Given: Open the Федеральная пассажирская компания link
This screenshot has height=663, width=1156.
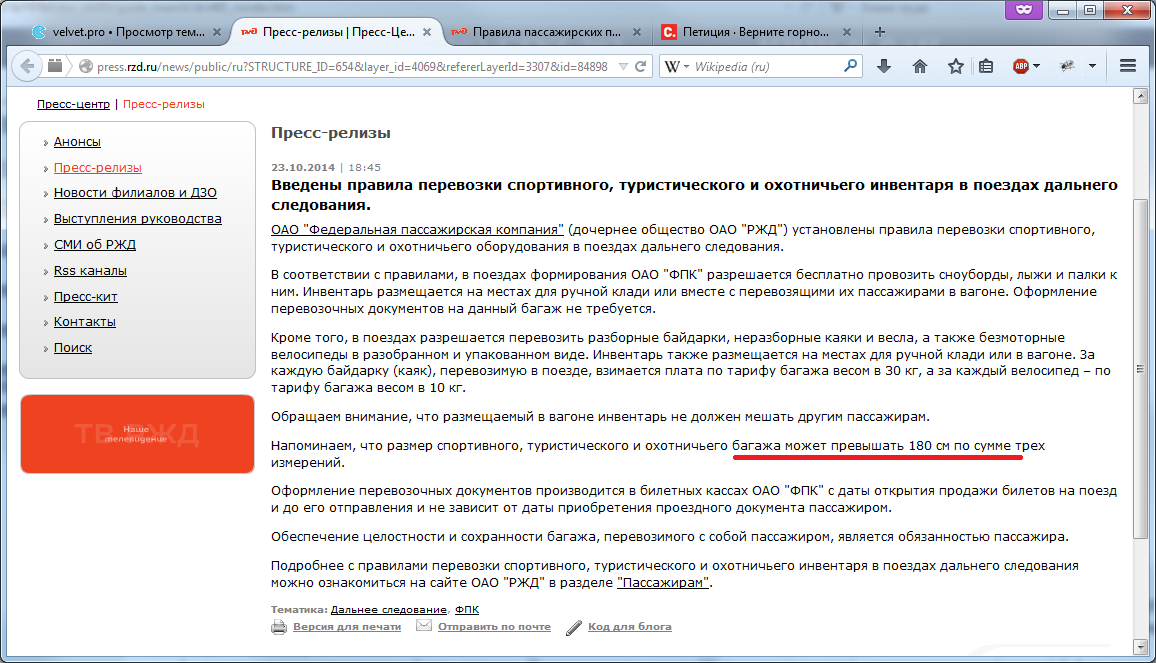Looking at the screenshot, I should coord(418,229).
